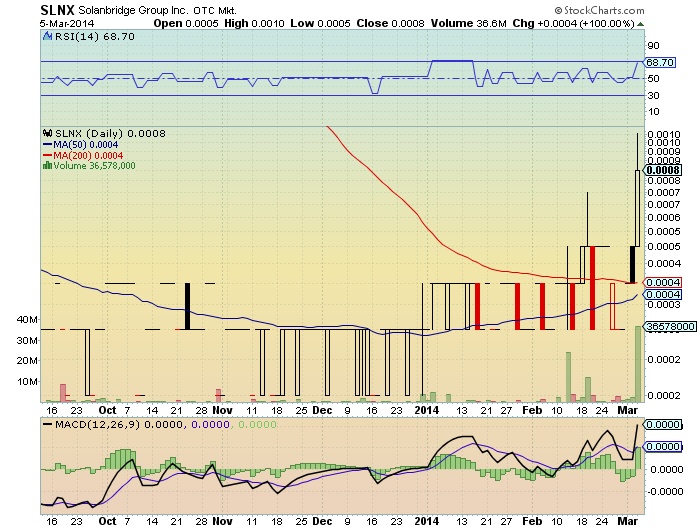Click the 10M volume axis label
This screenshot has width=700, height=530.
(x=27, y=382)
